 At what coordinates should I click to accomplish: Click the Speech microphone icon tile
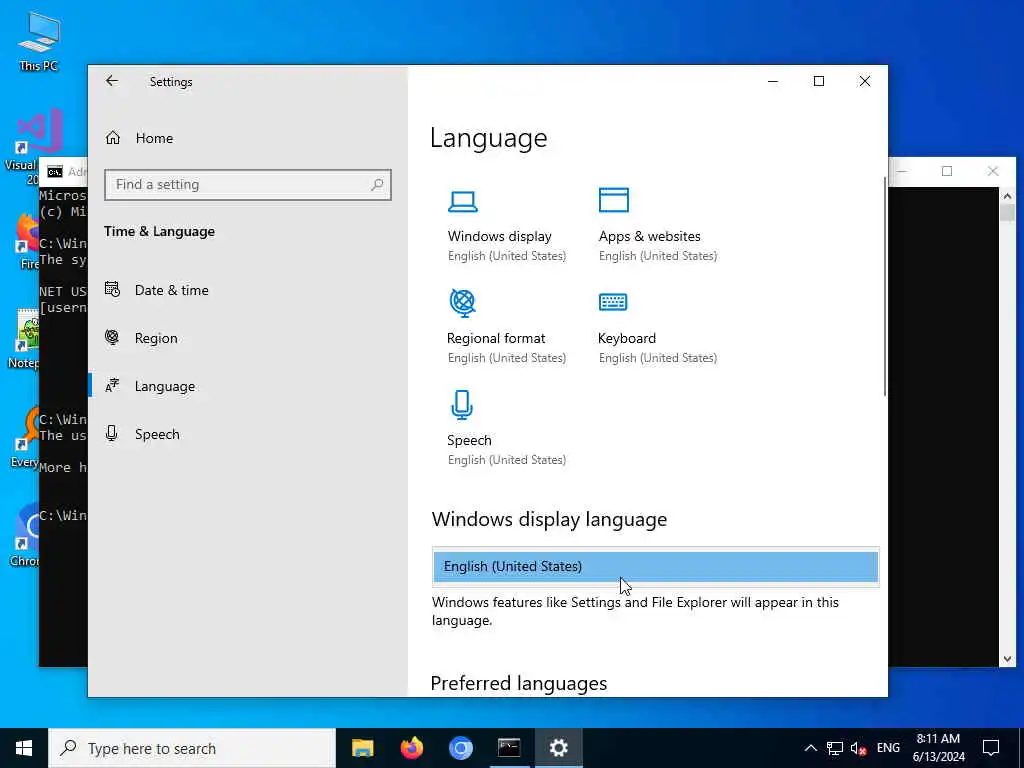pyautogui.click(x=462, y=404)
